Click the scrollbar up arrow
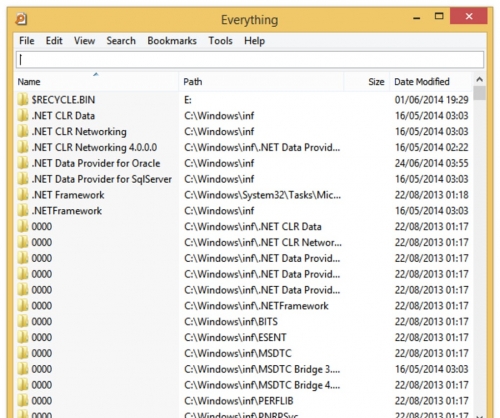Viewport: 500px width, 418px height. point(480,79)
